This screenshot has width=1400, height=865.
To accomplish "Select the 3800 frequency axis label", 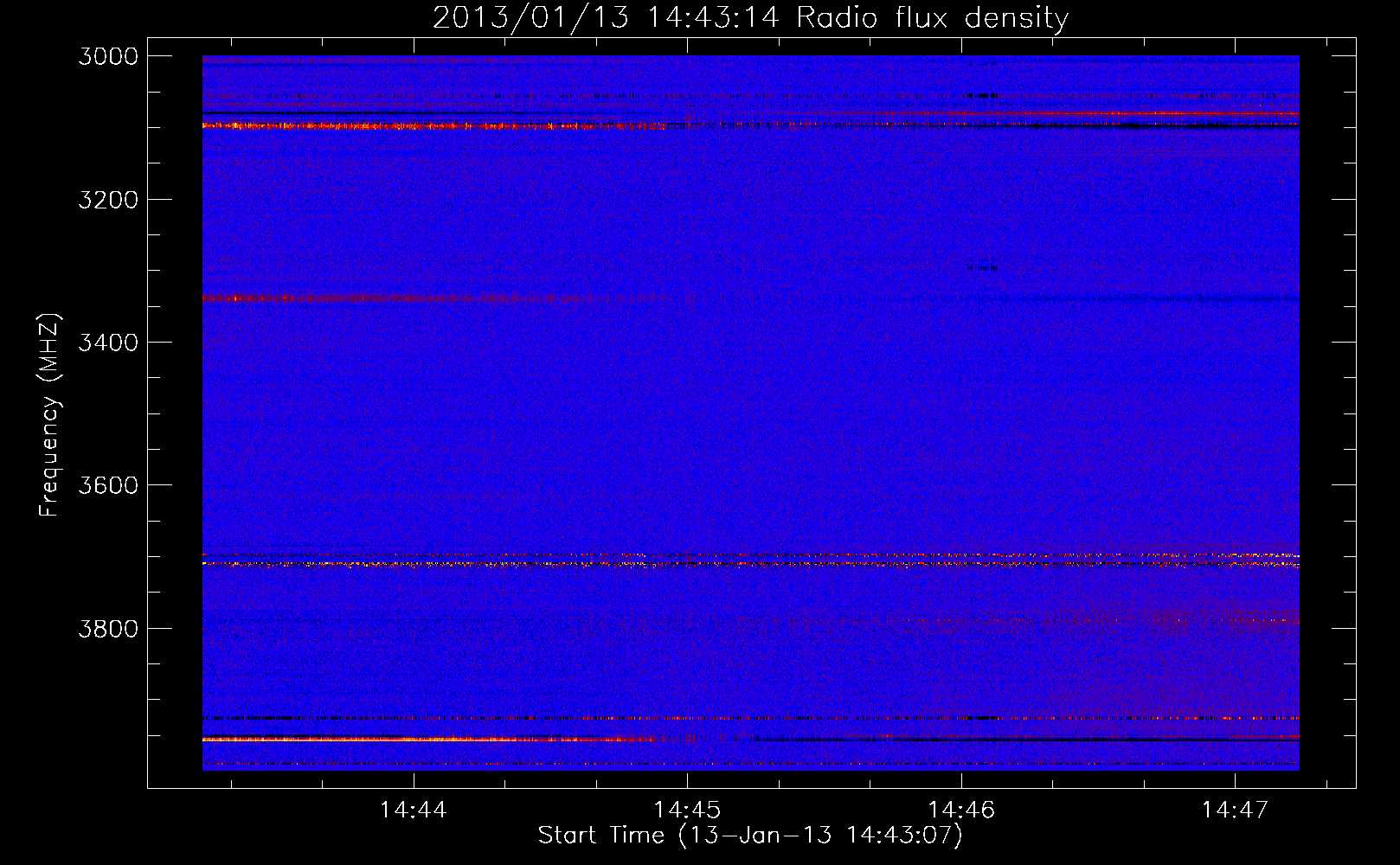I will (x=108, y=628).
